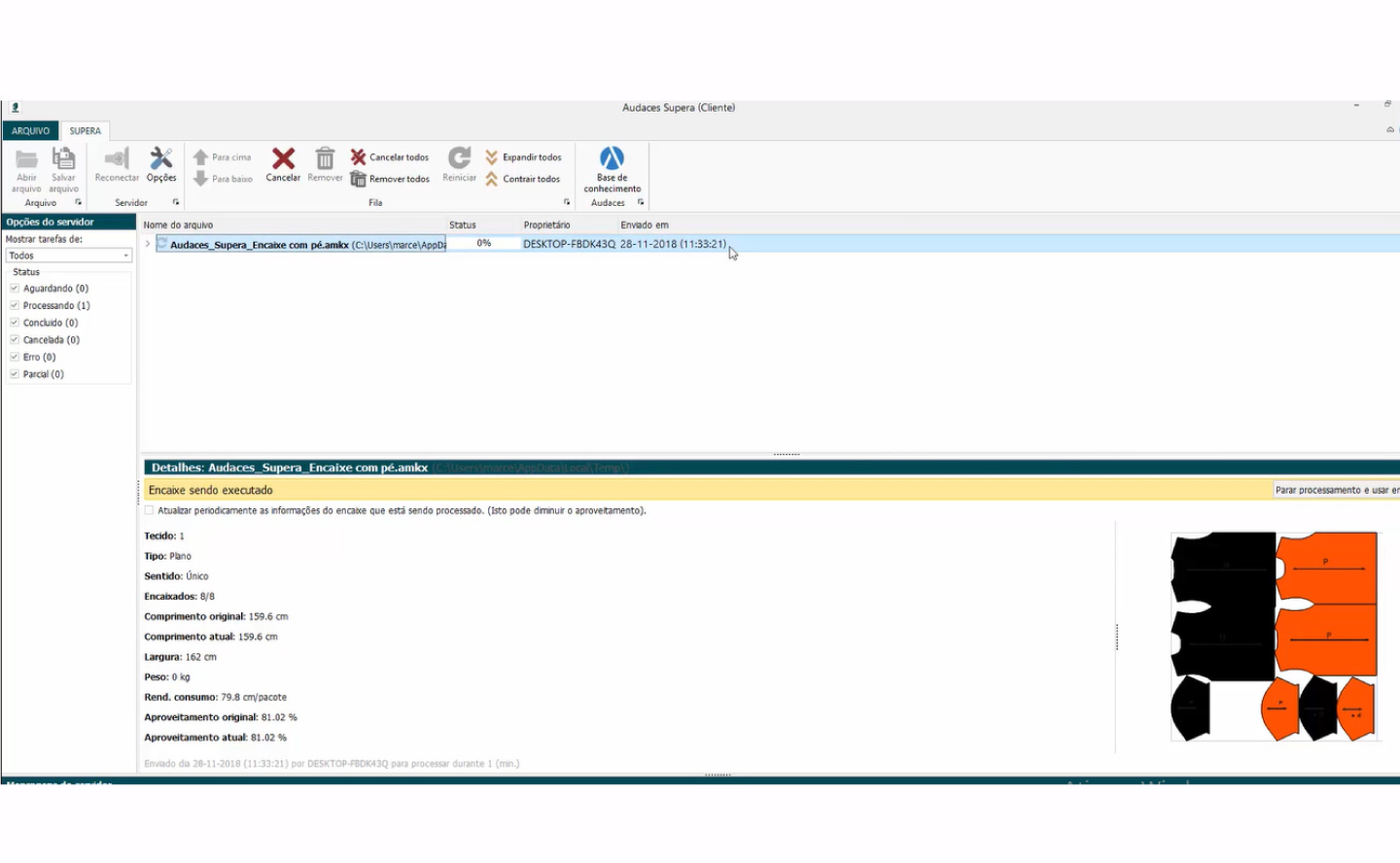Click Aproveitamento atual: 81.02 % line
Image resolution: width=1400 pixels, height=863 pixels.
point(215,738)
